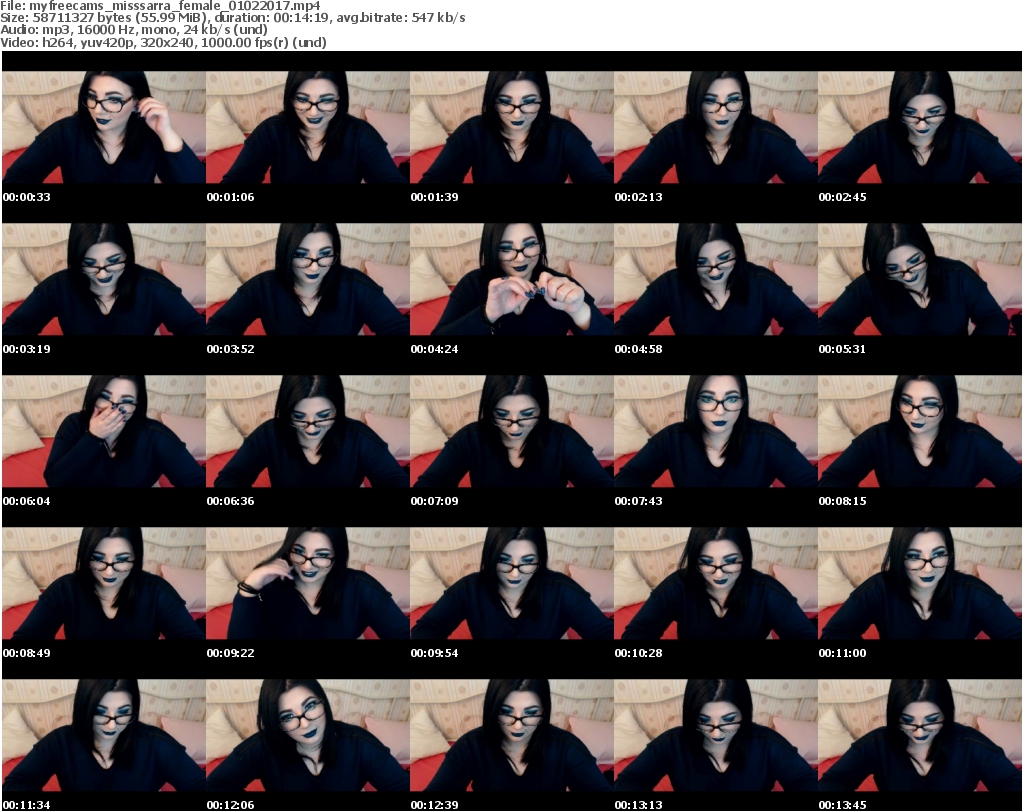Select the thumbnail at 00:06:36

tap(308, 432)
